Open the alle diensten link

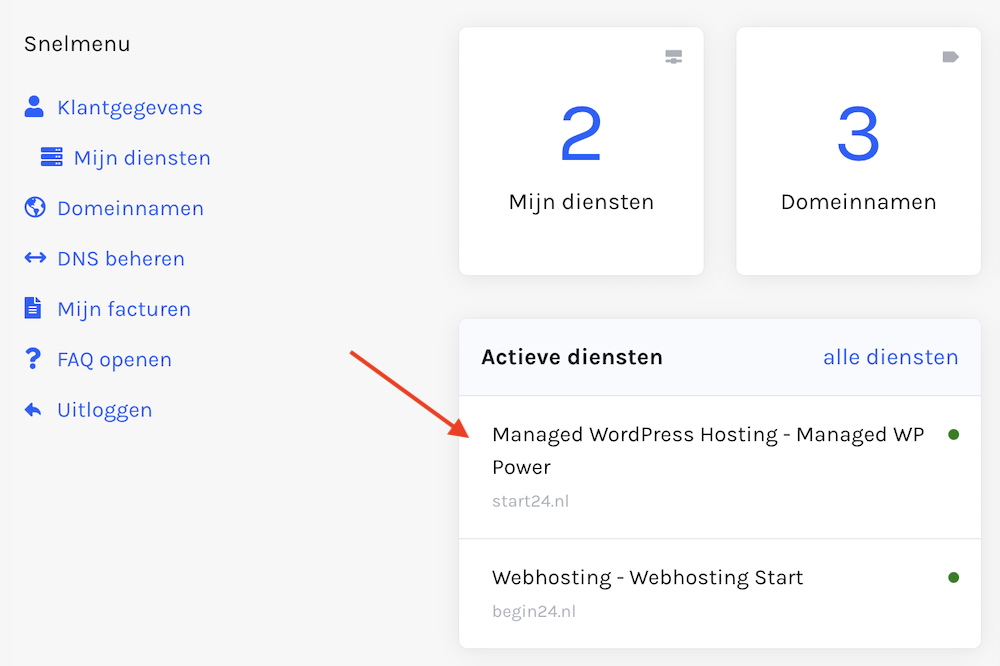890,357
